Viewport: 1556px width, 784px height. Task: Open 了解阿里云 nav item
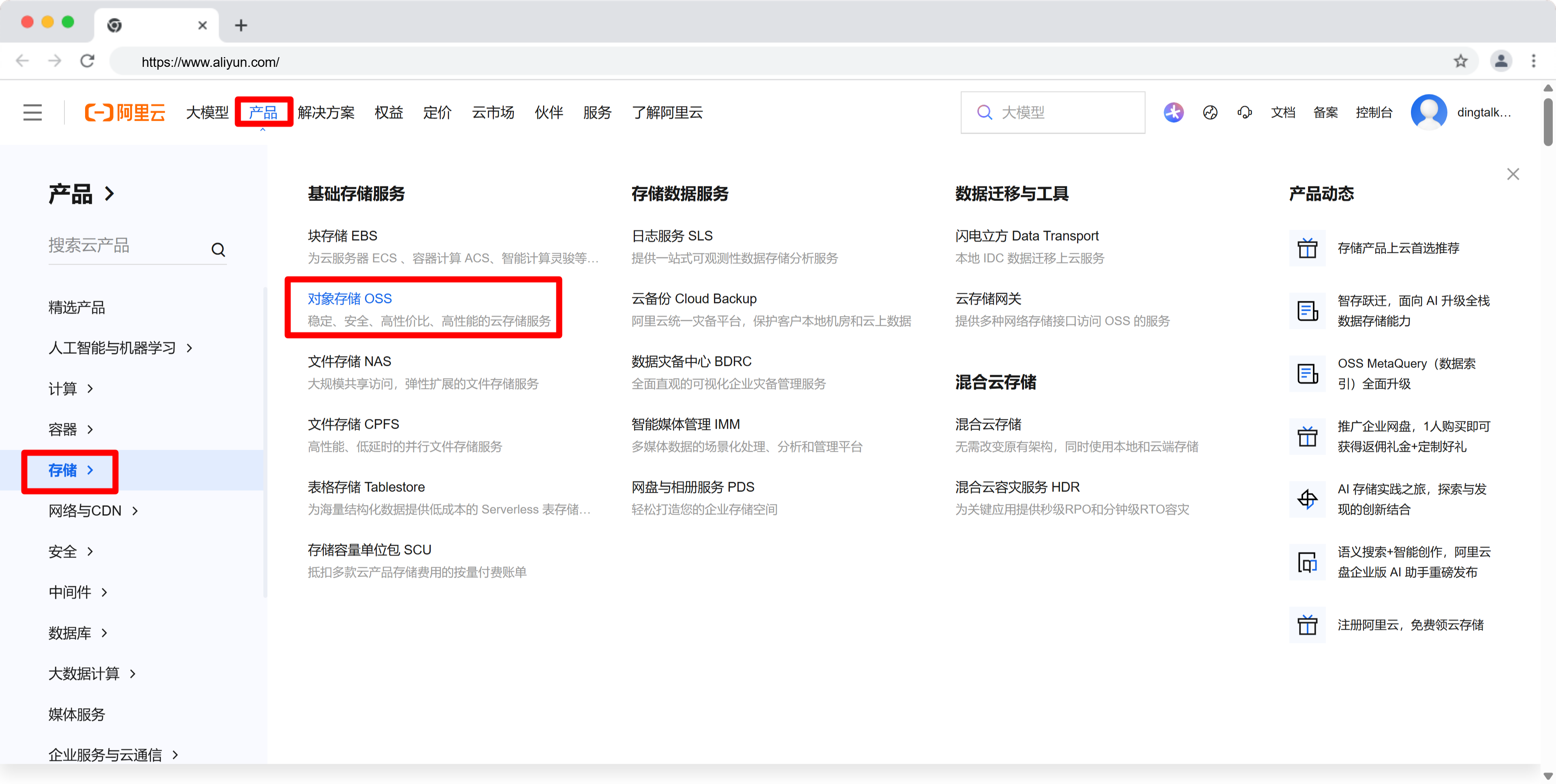coord(667,112)
